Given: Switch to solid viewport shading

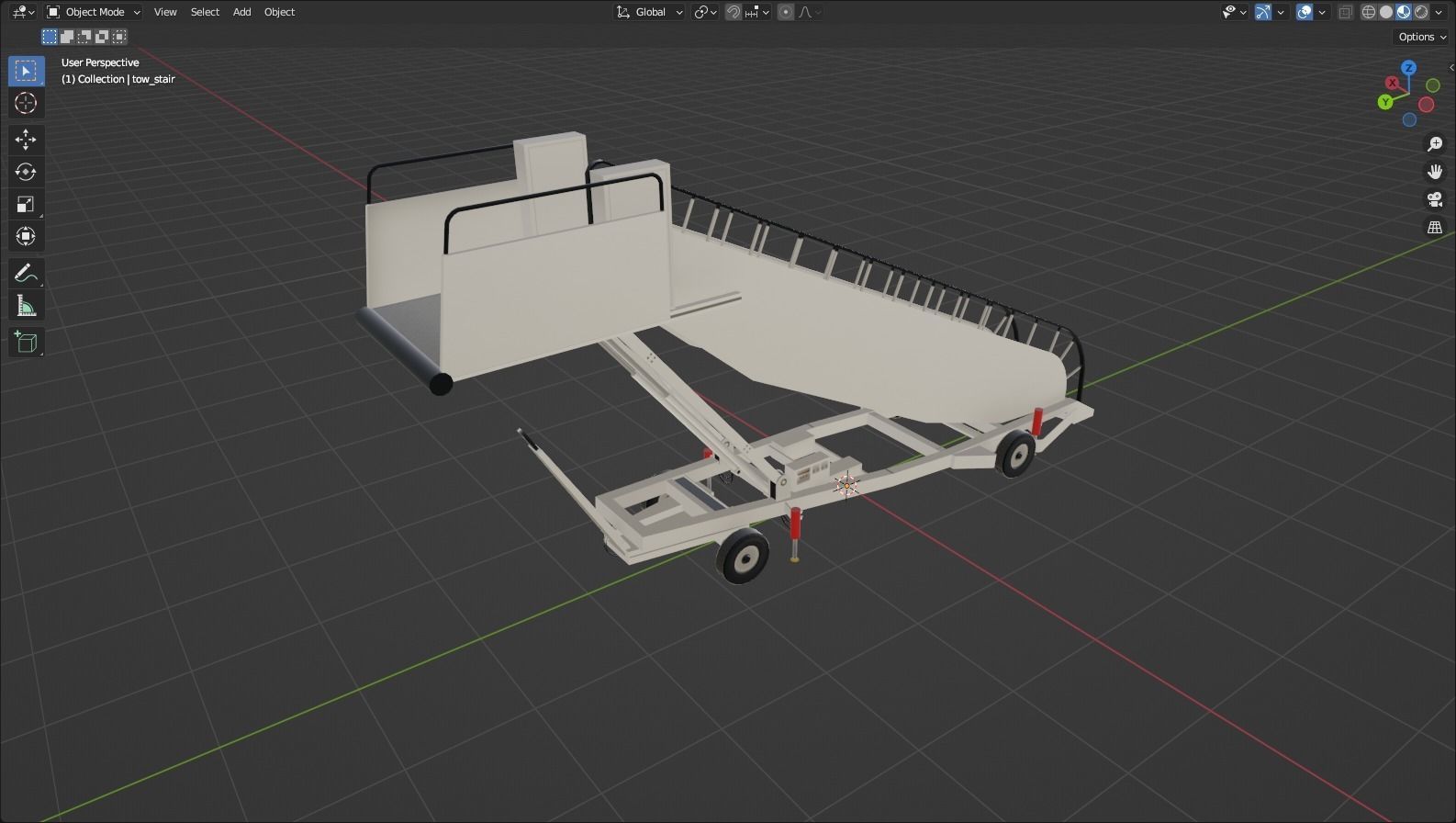Looking at the screenshot, I should [x=1386, y=12].
